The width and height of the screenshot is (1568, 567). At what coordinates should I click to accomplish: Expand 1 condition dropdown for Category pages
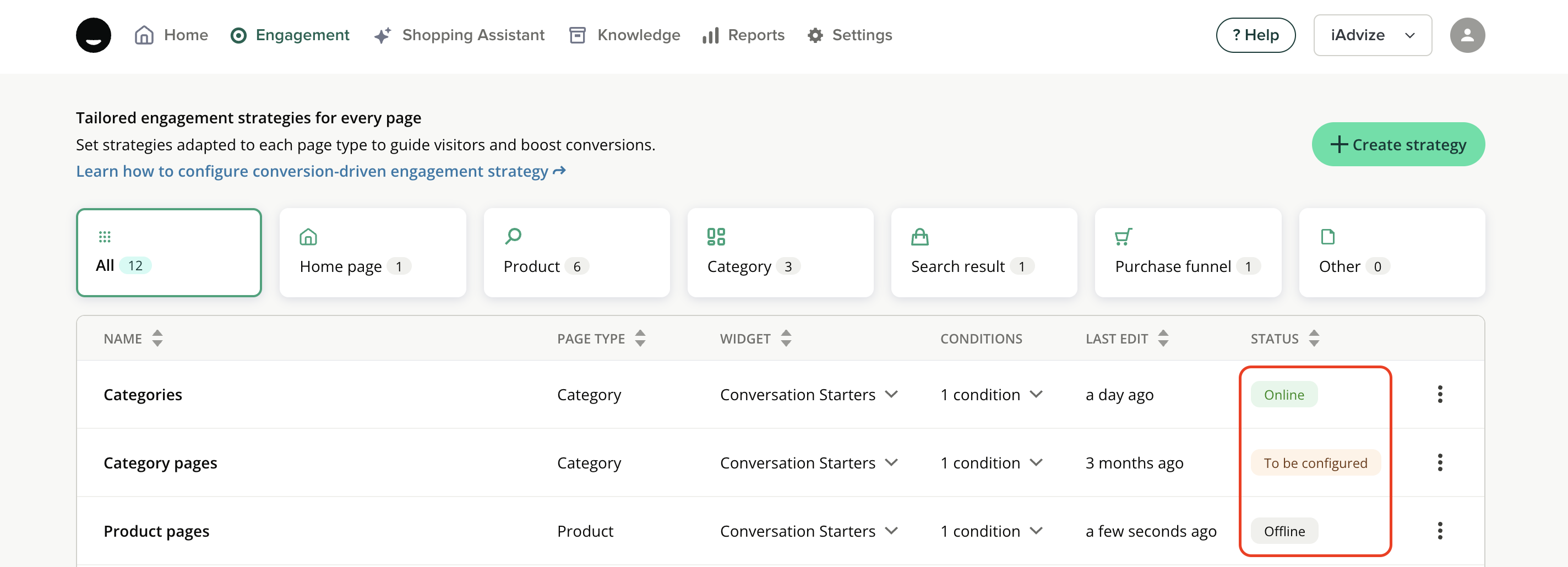click(1036, 462)
